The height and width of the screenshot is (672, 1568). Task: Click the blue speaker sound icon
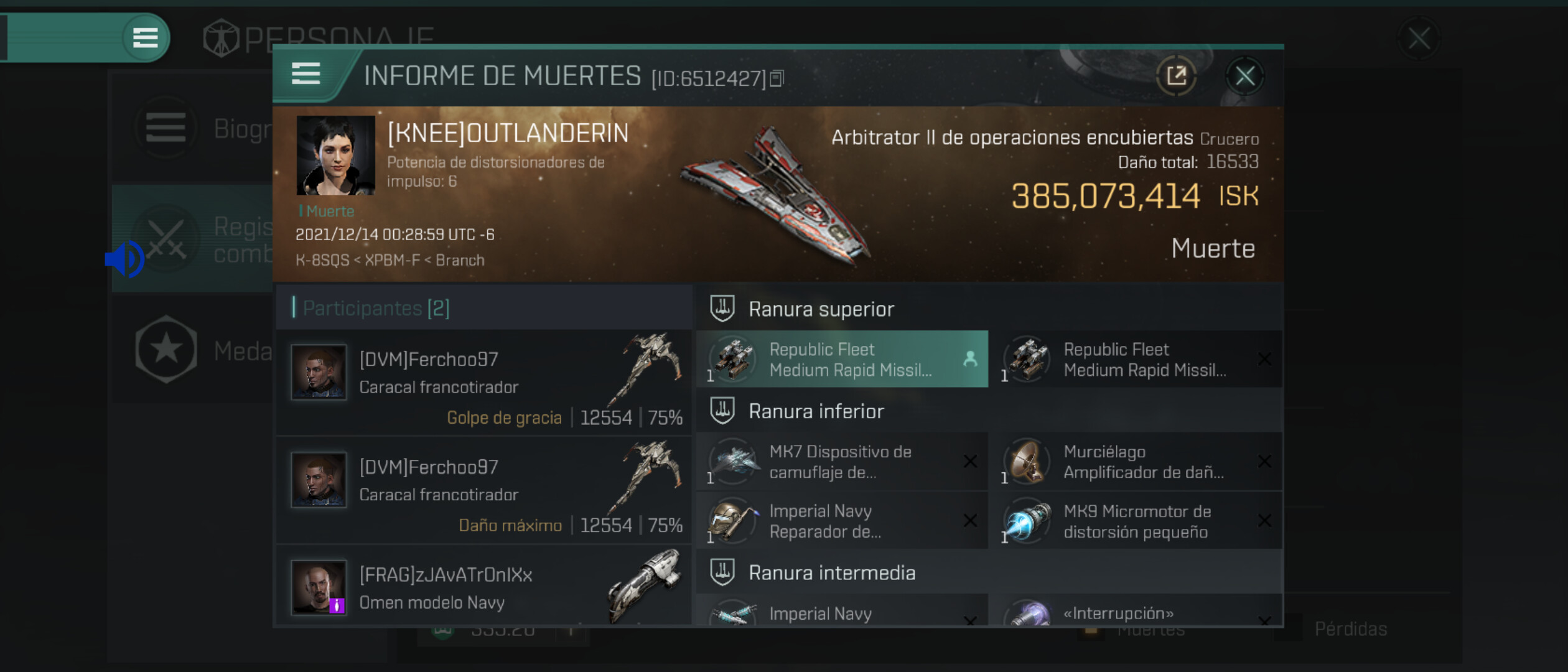tap(125, 259)
